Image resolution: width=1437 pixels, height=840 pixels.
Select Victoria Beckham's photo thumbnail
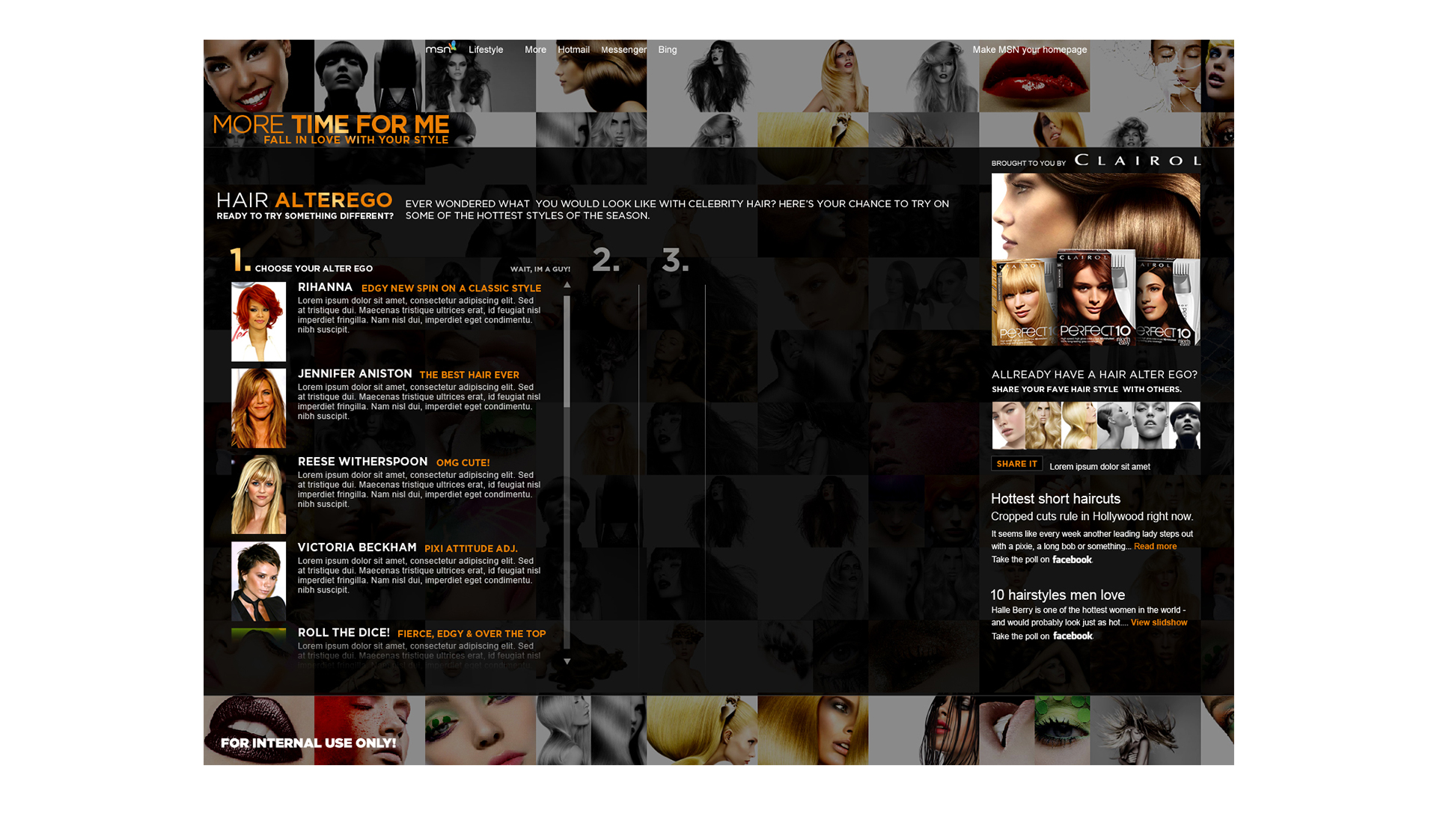258,581
